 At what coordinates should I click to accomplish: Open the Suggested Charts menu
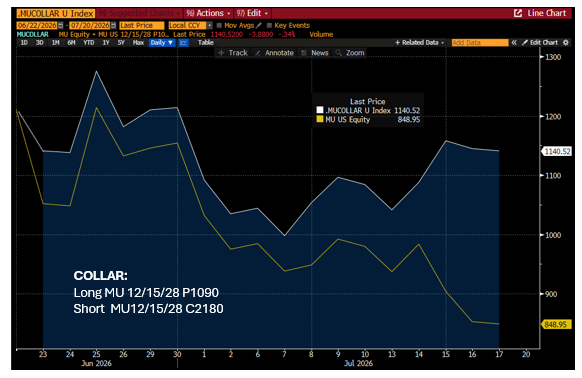click(x=139, y=13)
